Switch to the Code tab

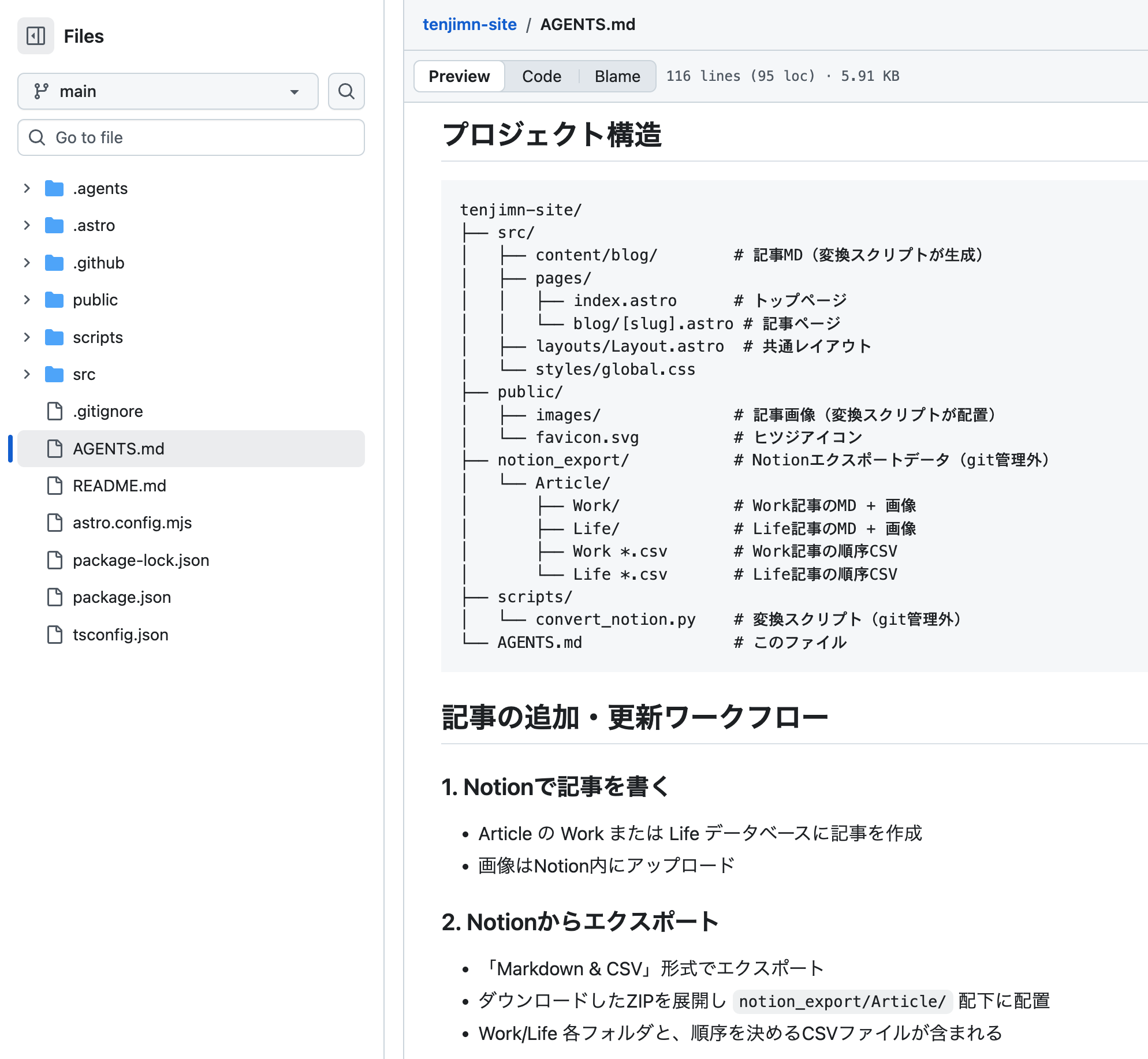click(541, 76)
